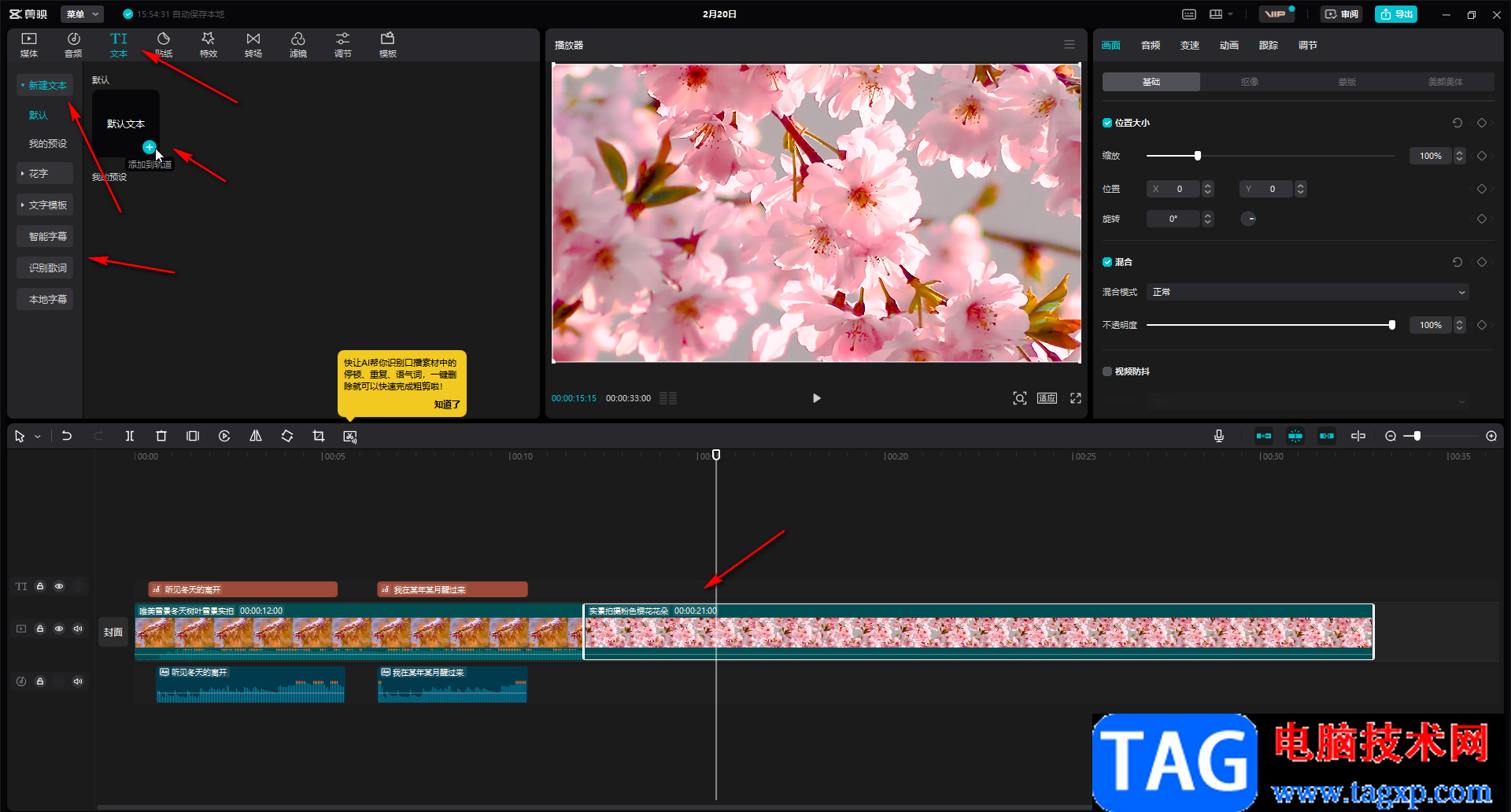The height and width of the screenshot is (812, 1511).
Task: Click the delete trash icon in timeline toolbar
Action: [x=161, y=436]
